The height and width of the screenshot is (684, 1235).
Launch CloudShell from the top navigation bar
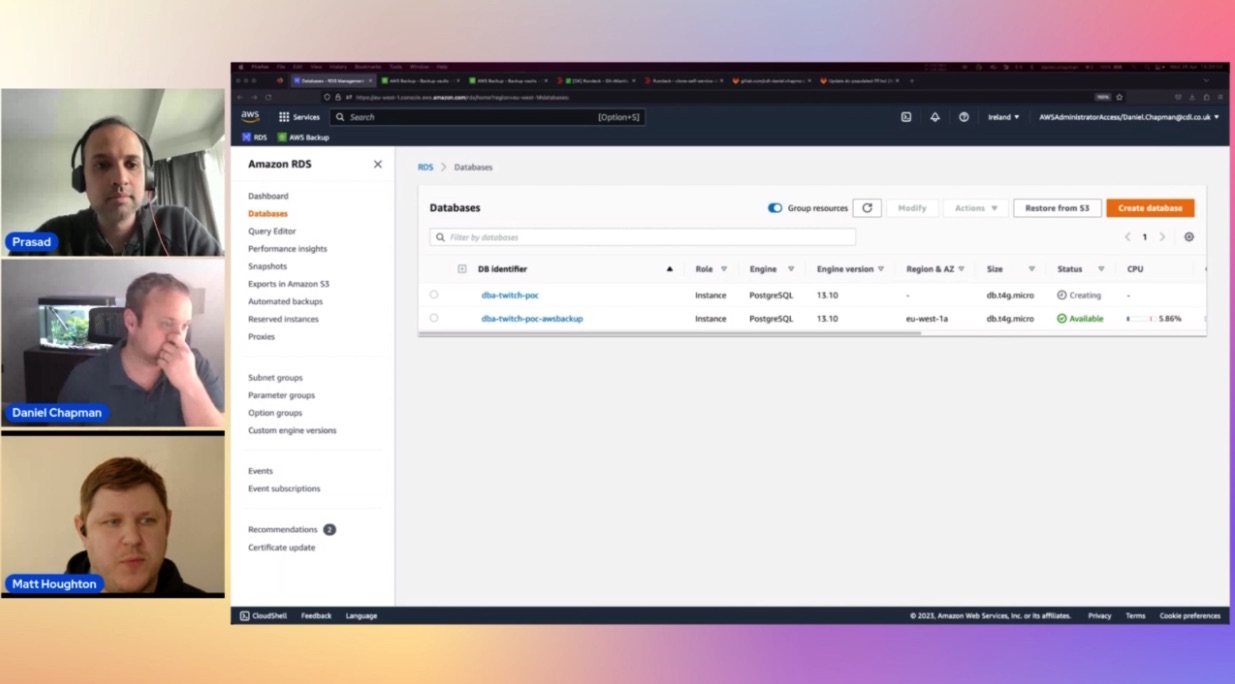906,117
